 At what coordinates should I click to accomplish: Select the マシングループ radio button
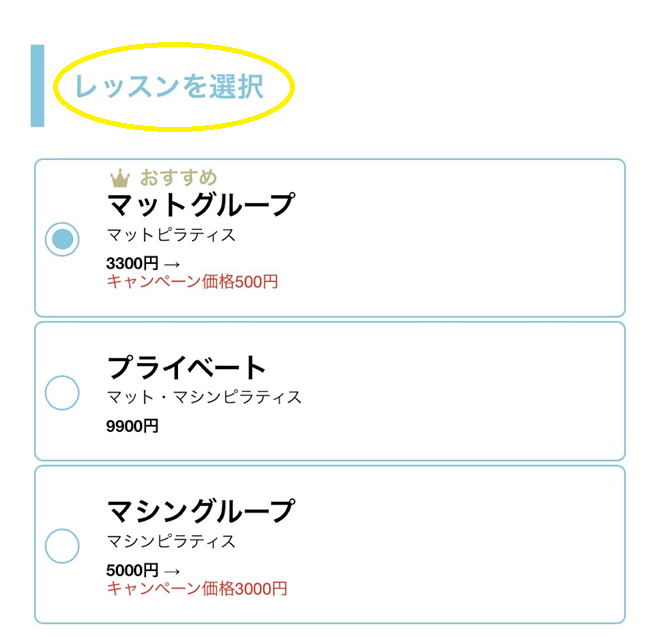pos(63,546)
